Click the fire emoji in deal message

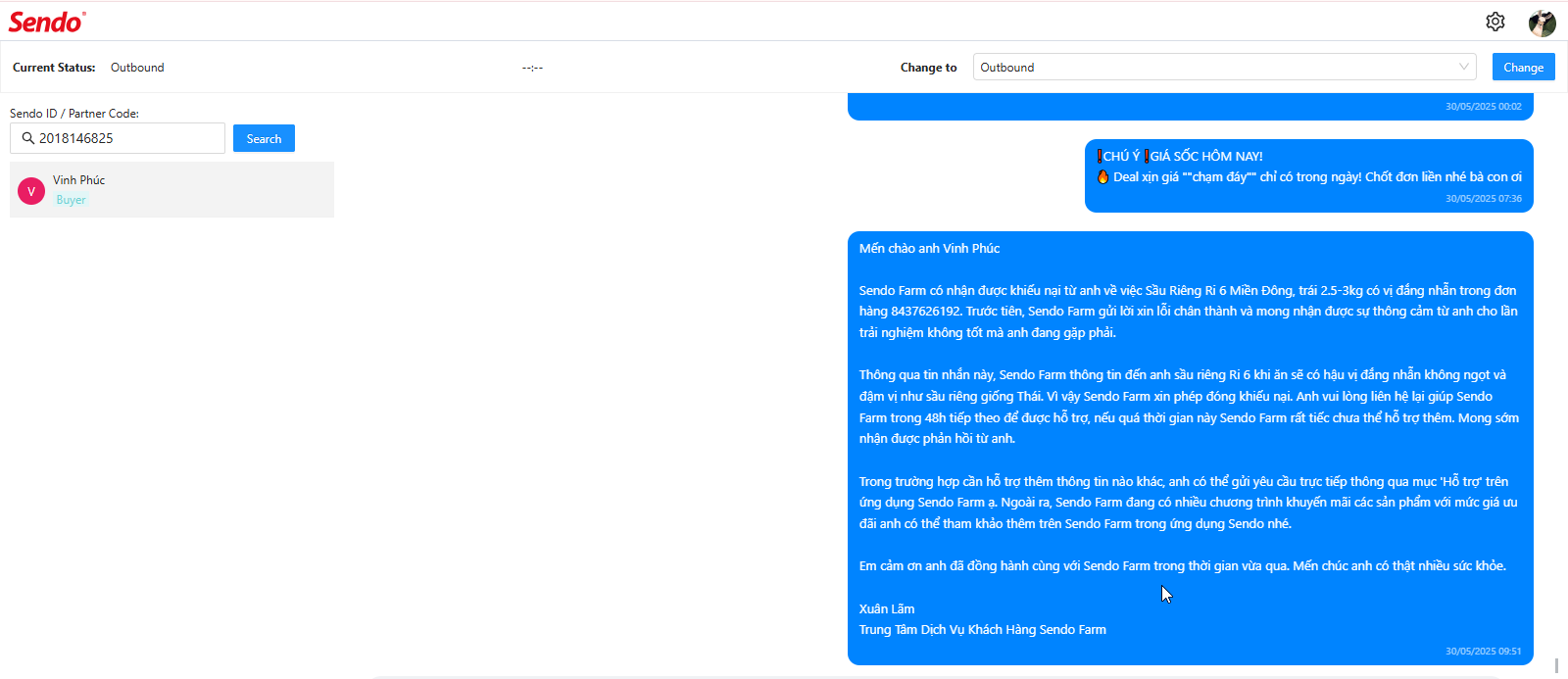pyautogui.click(x=1102, y=177)
